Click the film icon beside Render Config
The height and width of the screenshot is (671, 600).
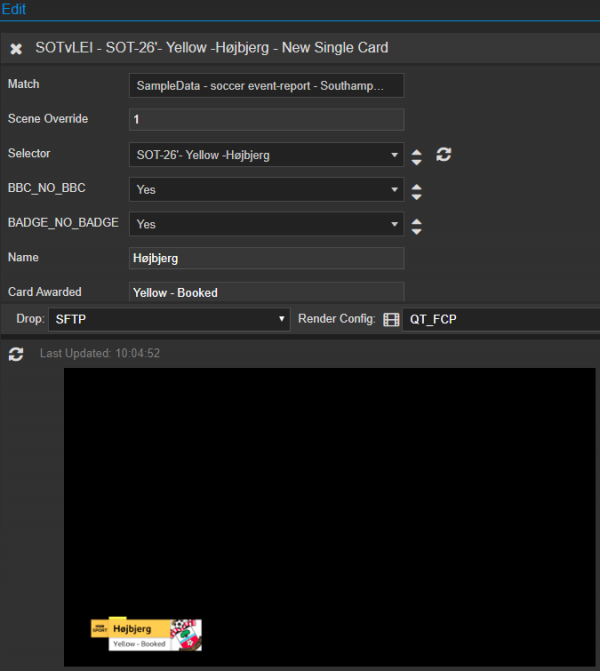tap(391, 320)
